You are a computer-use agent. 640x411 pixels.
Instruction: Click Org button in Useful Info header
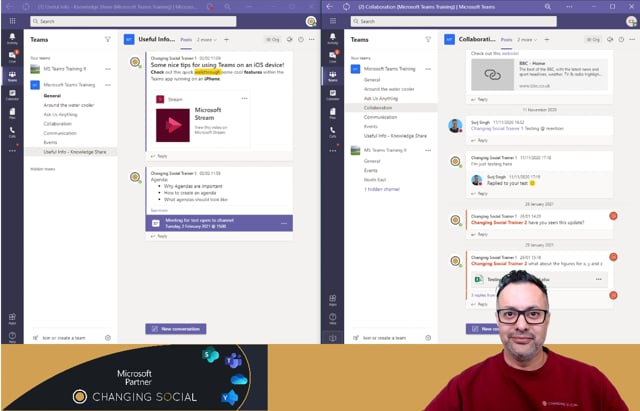tap(273, 40)
